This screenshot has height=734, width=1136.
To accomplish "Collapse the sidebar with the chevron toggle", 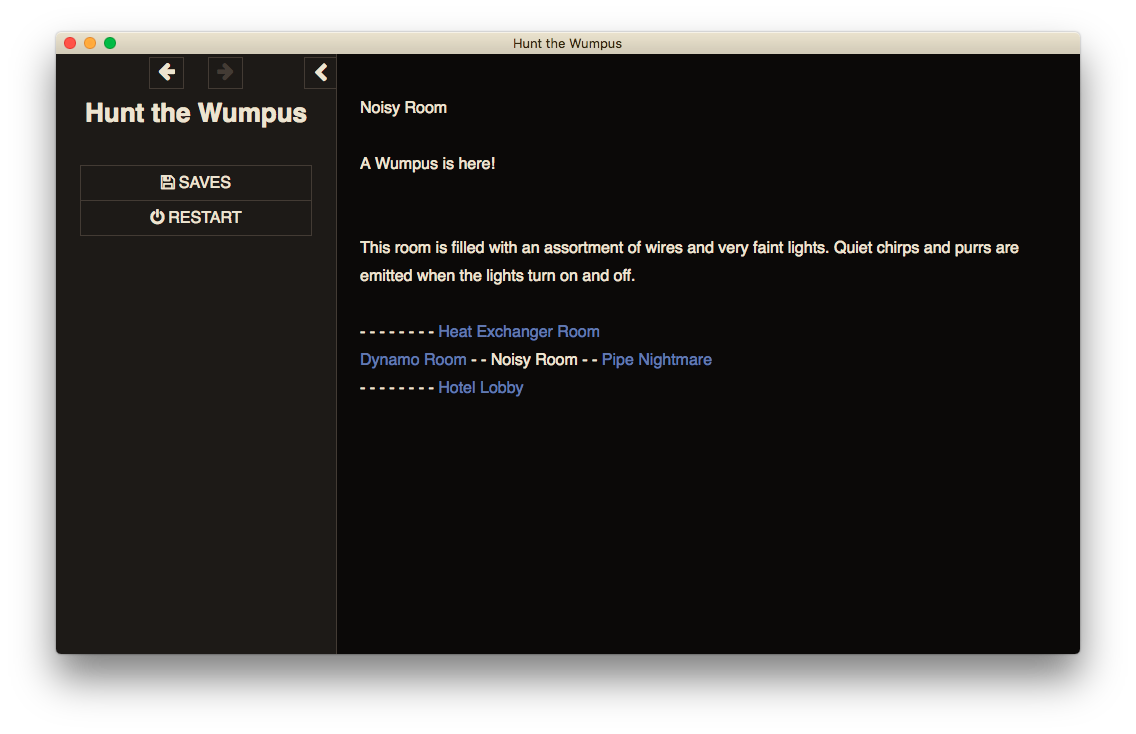I will [320, 72].
